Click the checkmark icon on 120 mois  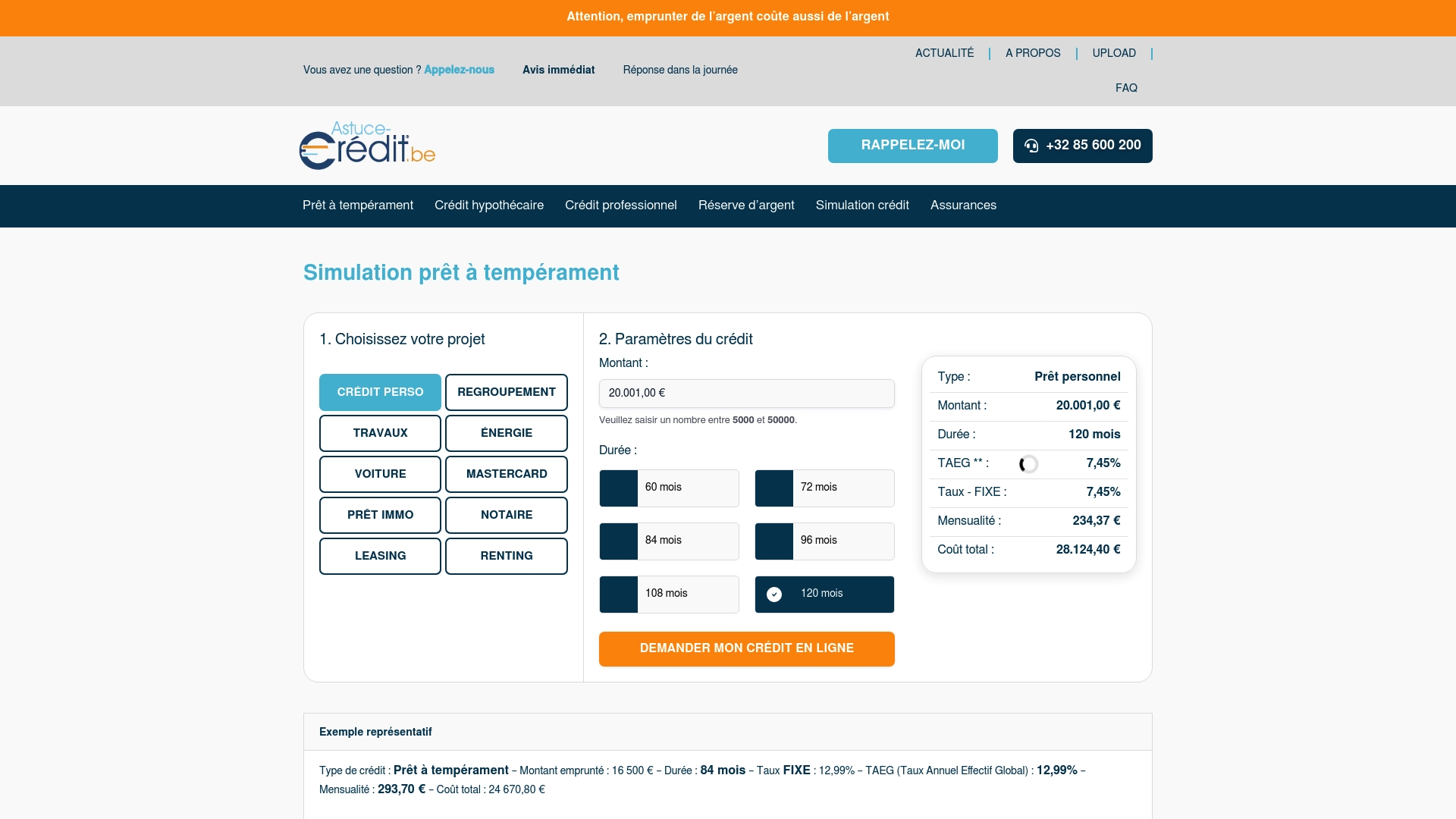pyautogui.click(x=774, y=595)
